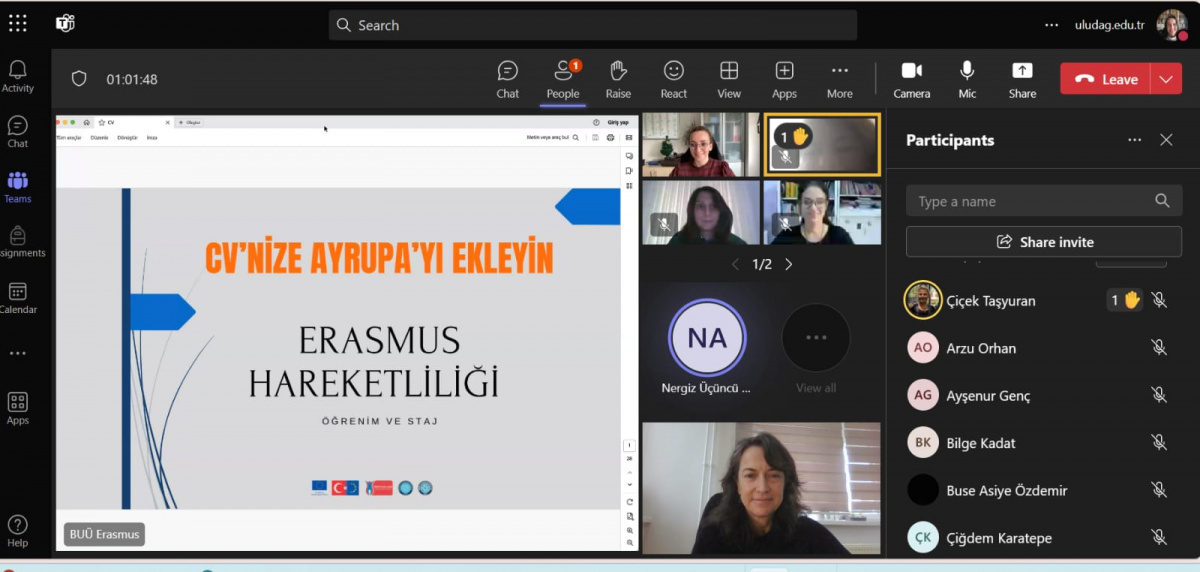Type a name search field
This screenshot has width=1200, height=572.
[x=1043, y=201]
